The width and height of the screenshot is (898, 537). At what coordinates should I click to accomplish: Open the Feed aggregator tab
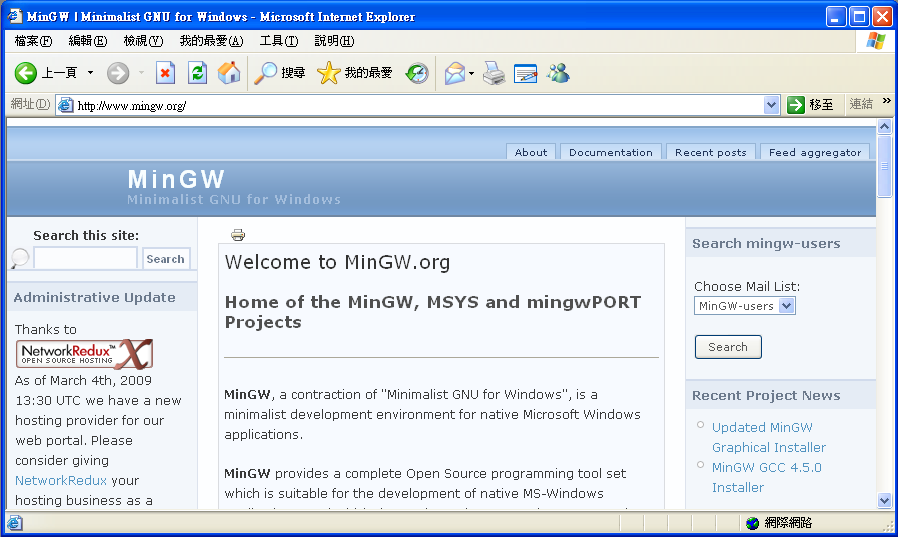pos(815,152)
